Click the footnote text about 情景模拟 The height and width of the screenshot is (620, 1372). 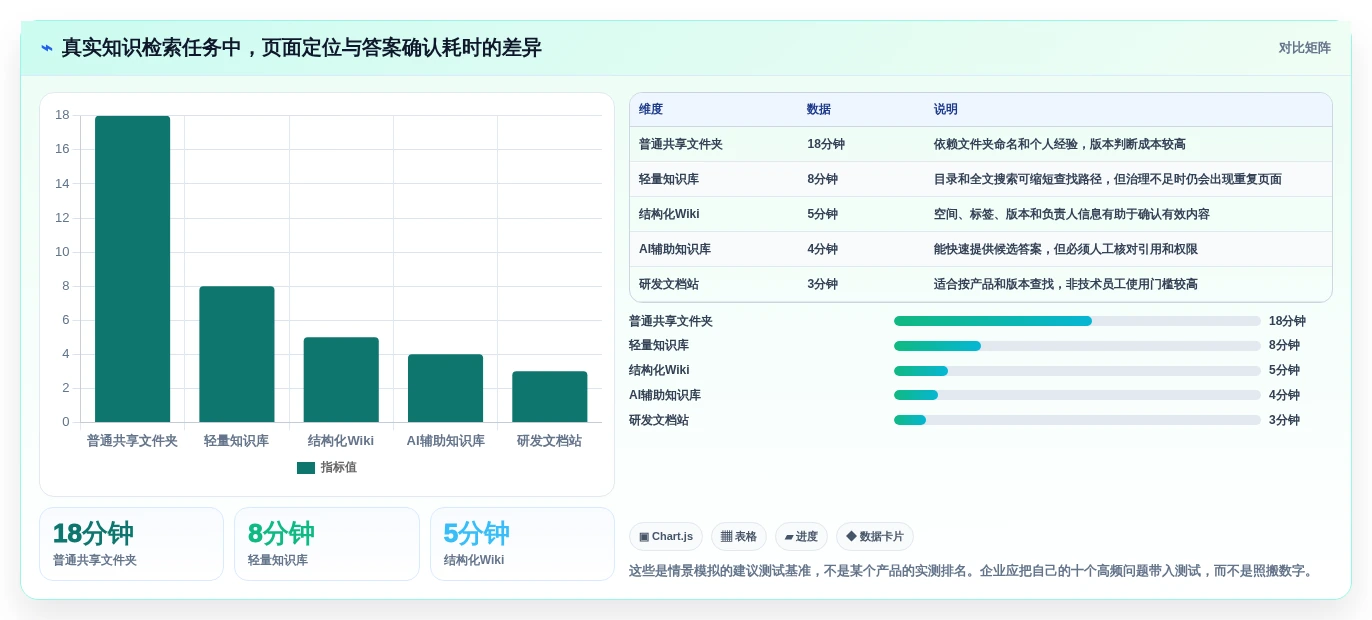(972, 571)
